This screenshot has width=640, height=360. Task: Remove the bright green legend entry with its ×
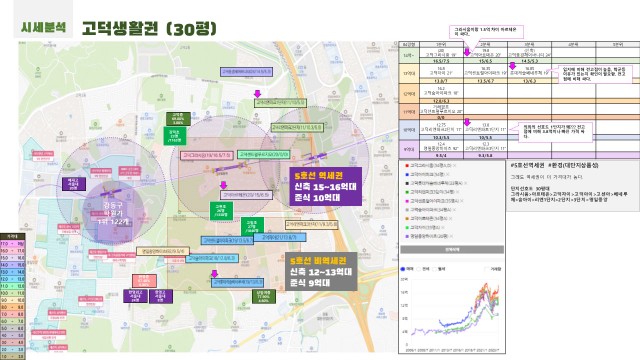pyautogui.click(x=443, y=228)
